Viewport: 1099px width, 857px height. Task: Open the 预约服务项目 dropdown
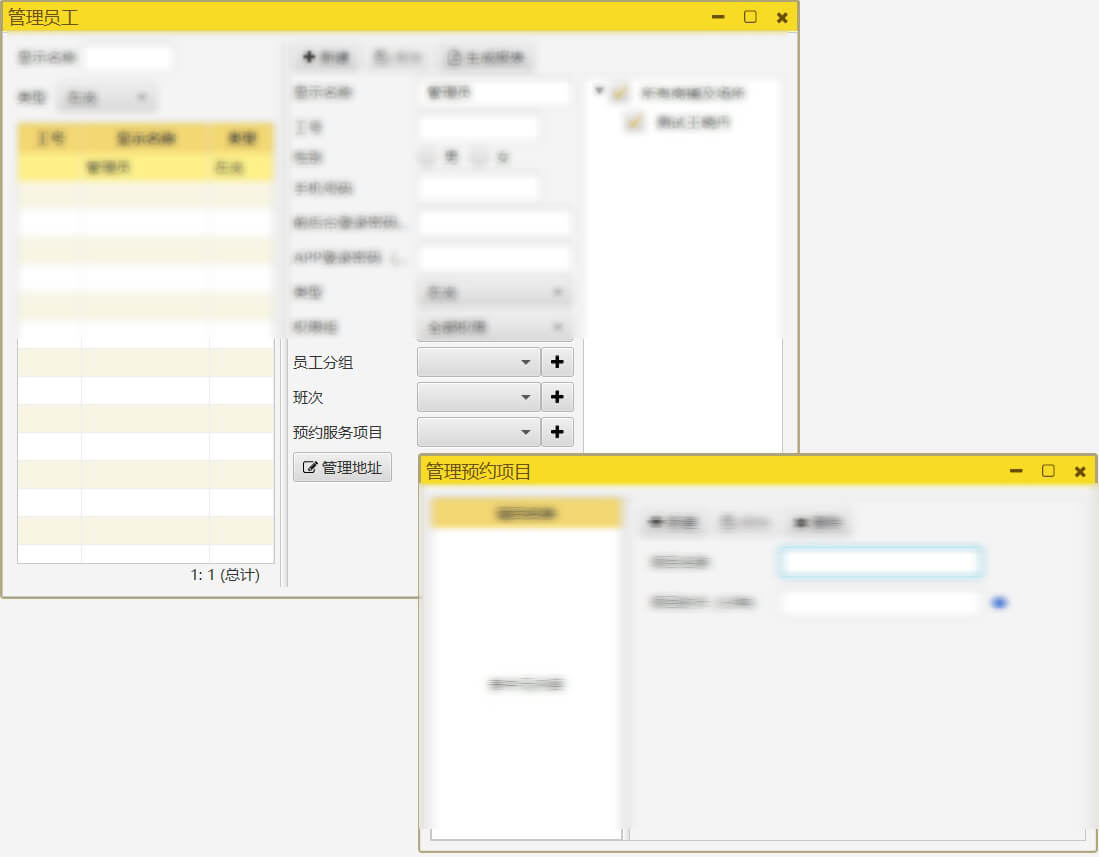(x=478, y=431)
